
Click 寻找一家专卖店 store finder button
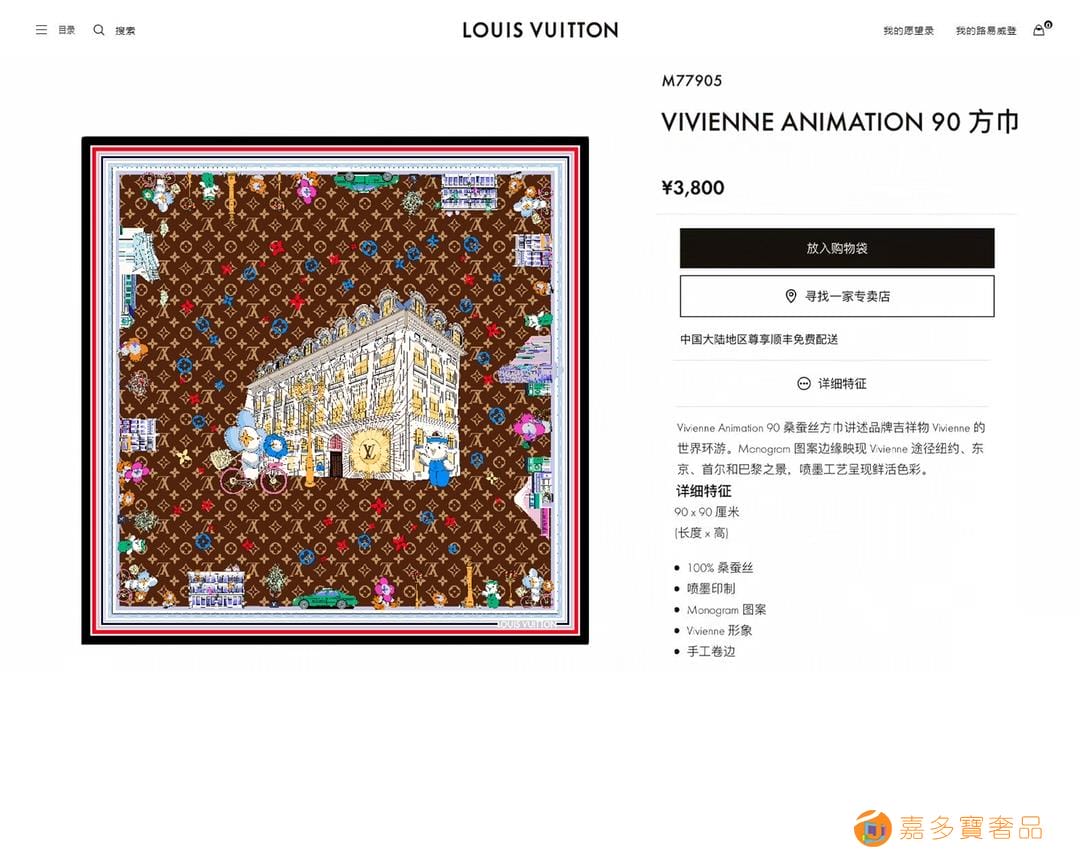[837, 296]
